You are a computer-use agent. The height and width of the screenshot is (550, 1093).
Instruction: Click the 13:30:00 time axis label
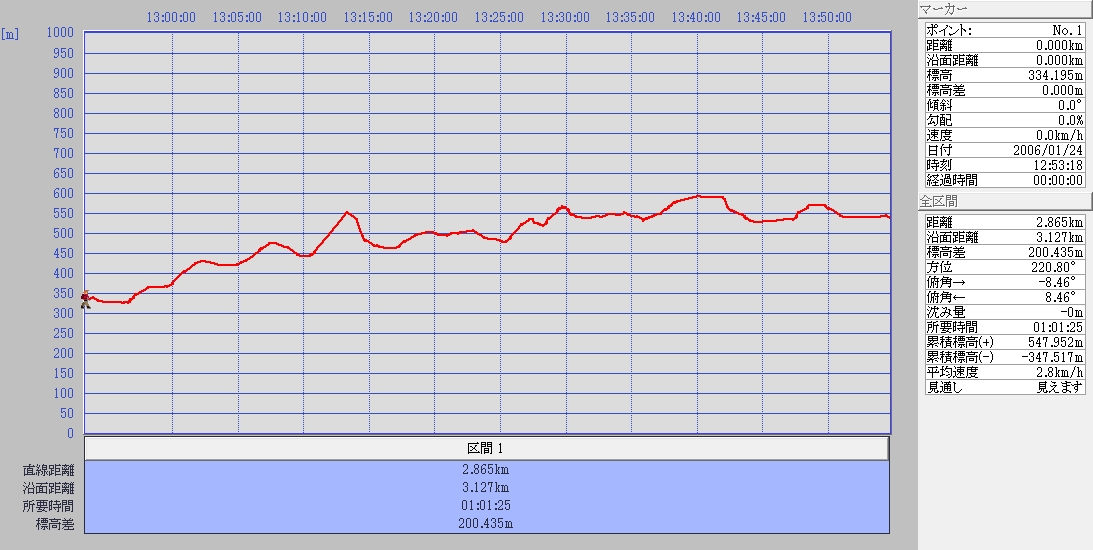coord(565,17)
